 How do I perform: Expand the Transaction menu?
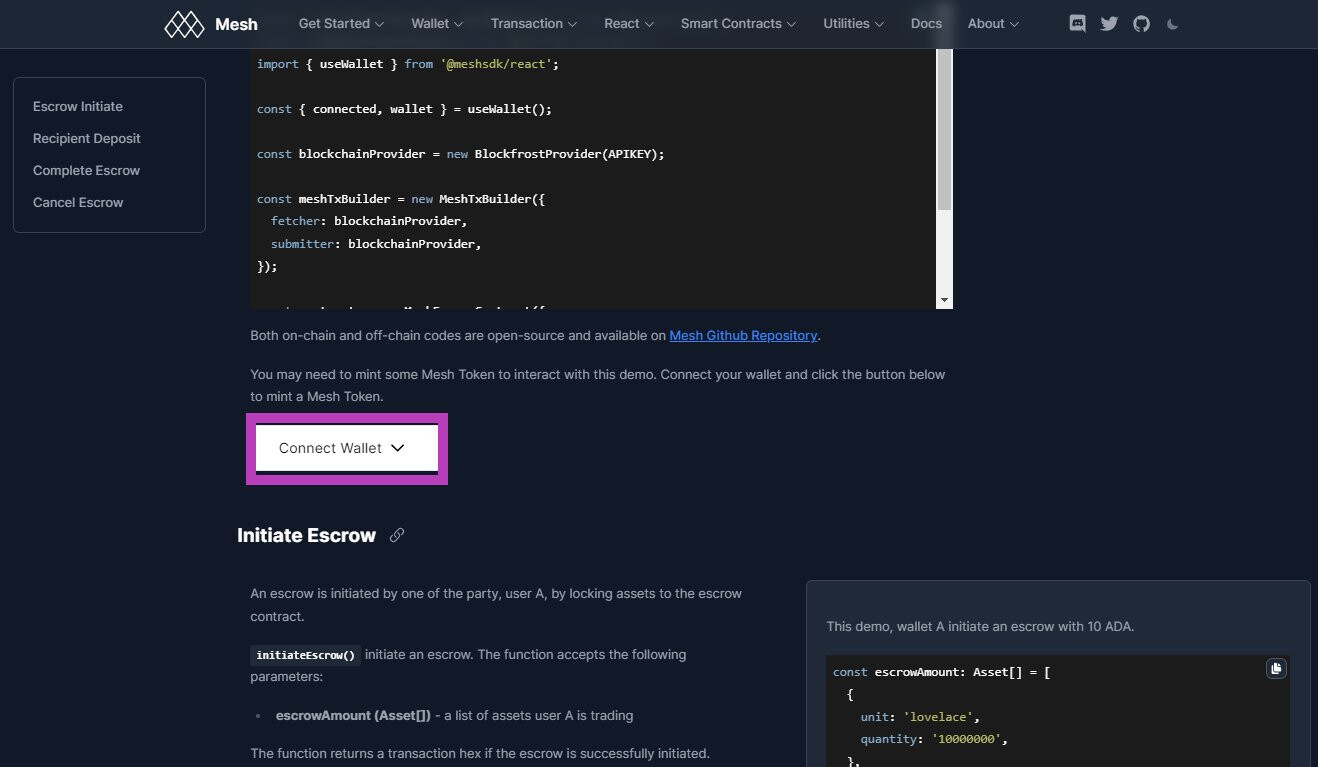coord(534,24)
